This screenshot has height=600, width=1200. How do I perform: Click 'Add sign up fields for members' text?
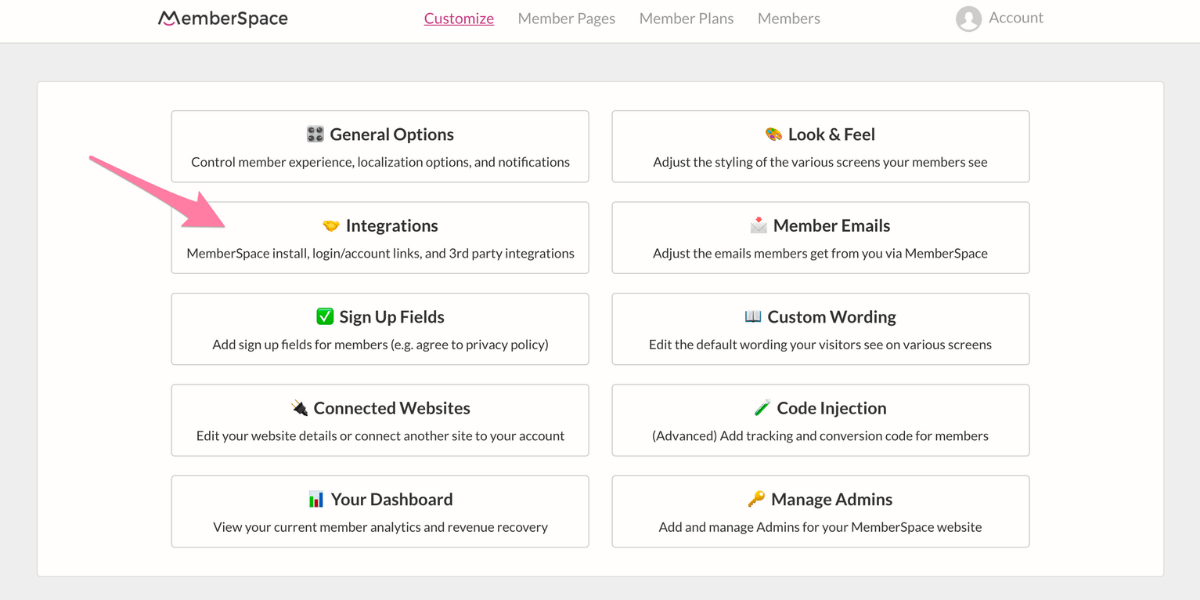point(380,344)
